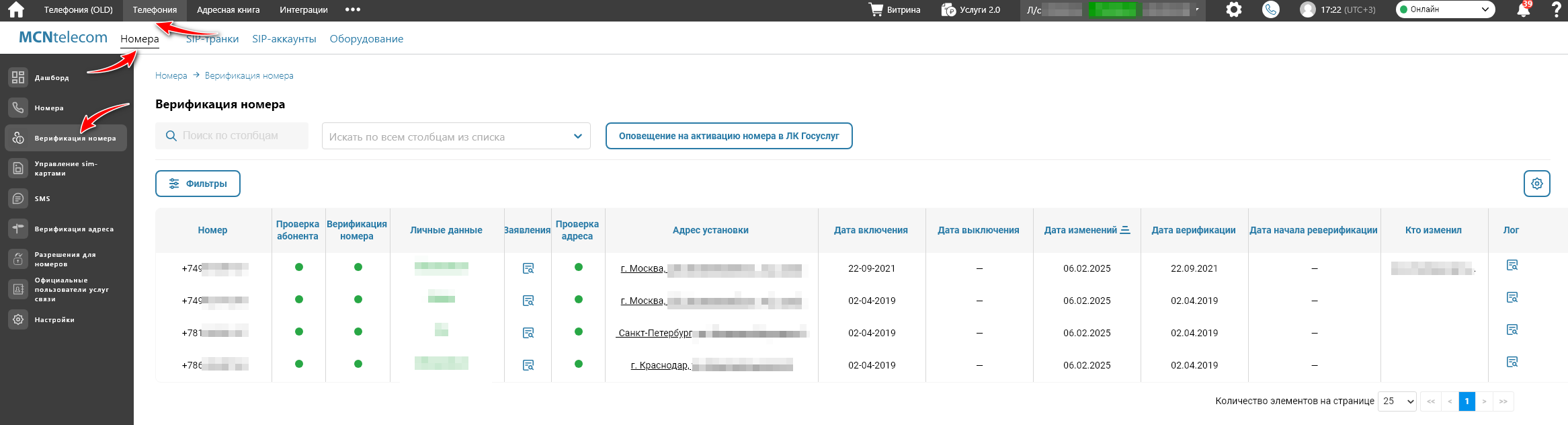The height and width of the screenshot is (425, 1568).
Task: Change items per page from 25
Action: pyautogui.click(x=1397, y=401)
